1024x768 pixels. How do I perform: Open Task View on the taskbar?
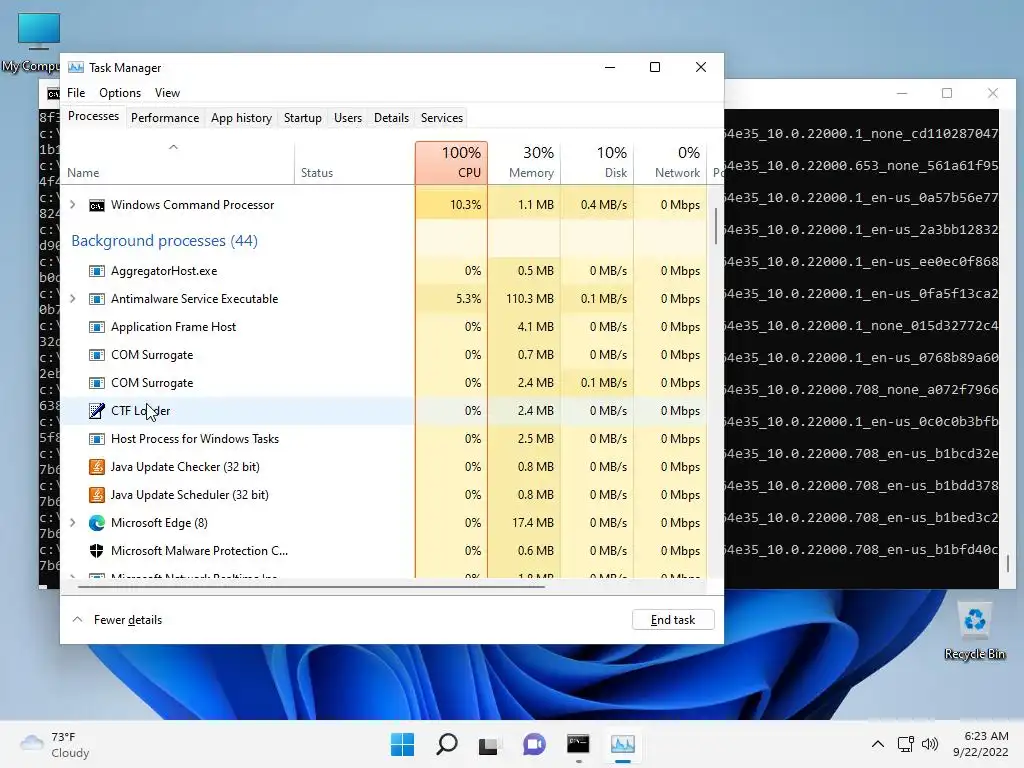coord(488,744)
